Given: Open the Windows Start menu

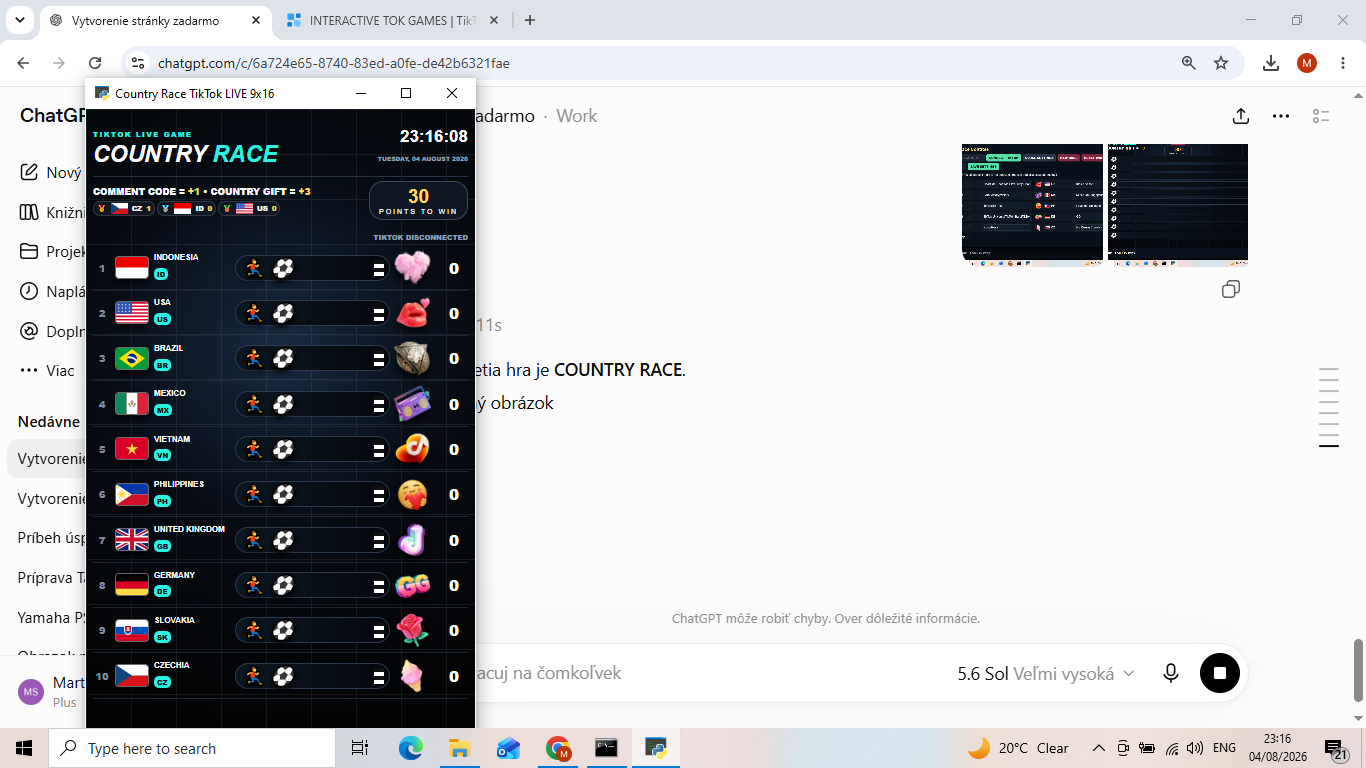Looking at the screenshot, I should pos(24,748).
